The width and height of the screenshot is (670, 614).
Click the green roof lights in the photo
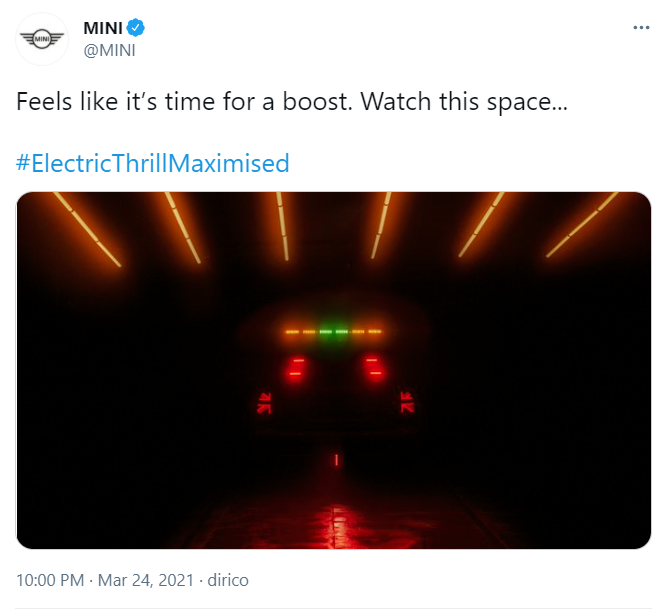[x=334, y=332]
